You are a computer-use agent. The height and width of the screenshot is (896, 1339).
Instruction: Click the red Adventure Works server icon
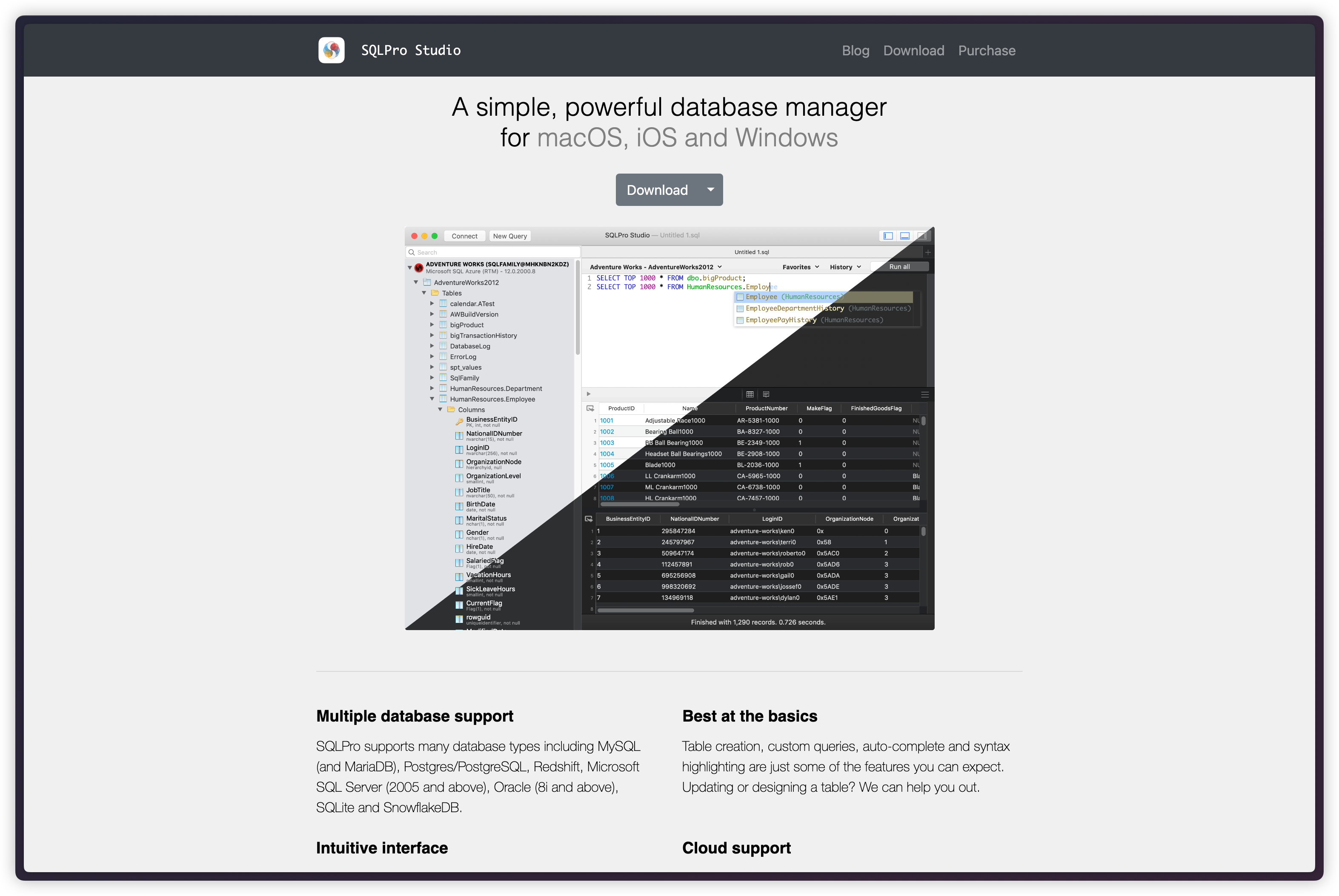point(419,268)
